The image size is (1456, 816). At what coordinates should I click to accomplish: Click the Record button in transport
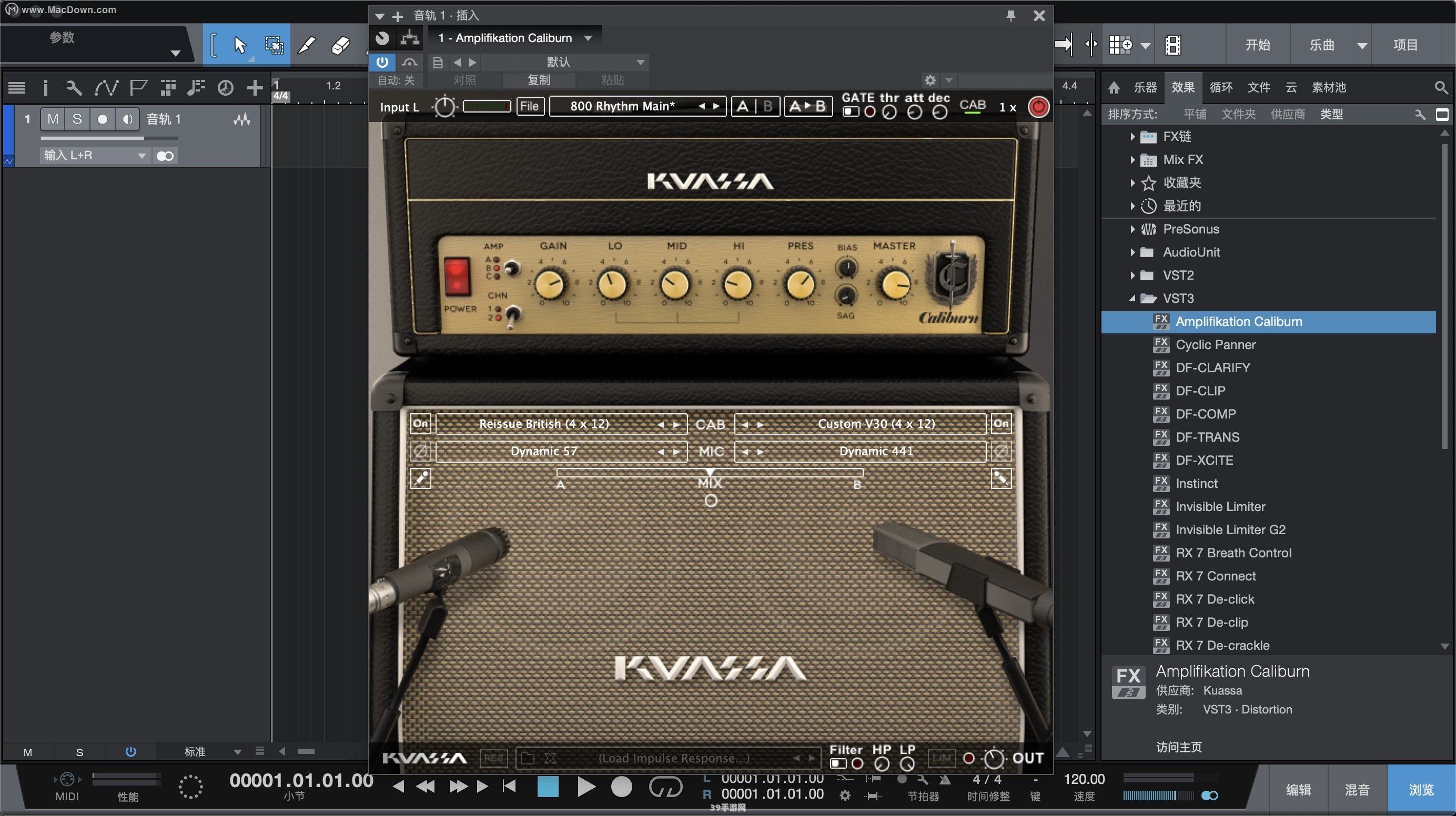[x=622, y=787]
